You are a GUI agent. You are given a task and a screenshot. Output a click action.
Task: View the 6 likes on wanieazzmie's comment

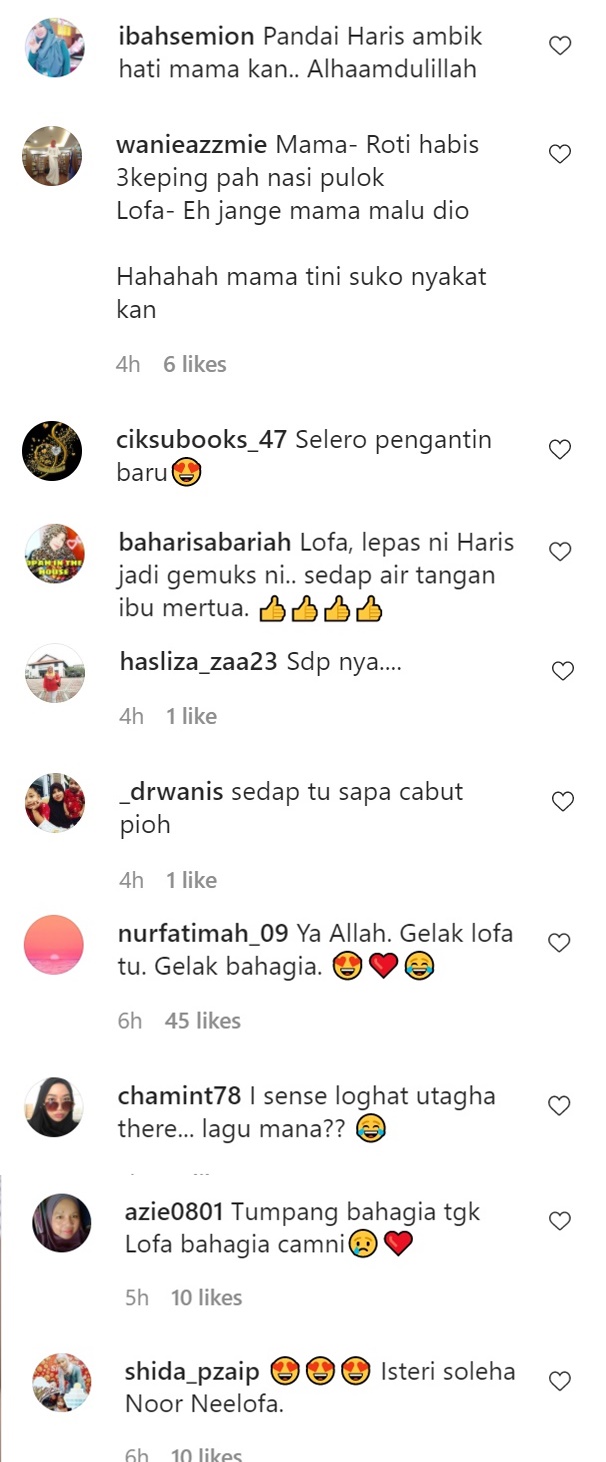pos(195,364)
